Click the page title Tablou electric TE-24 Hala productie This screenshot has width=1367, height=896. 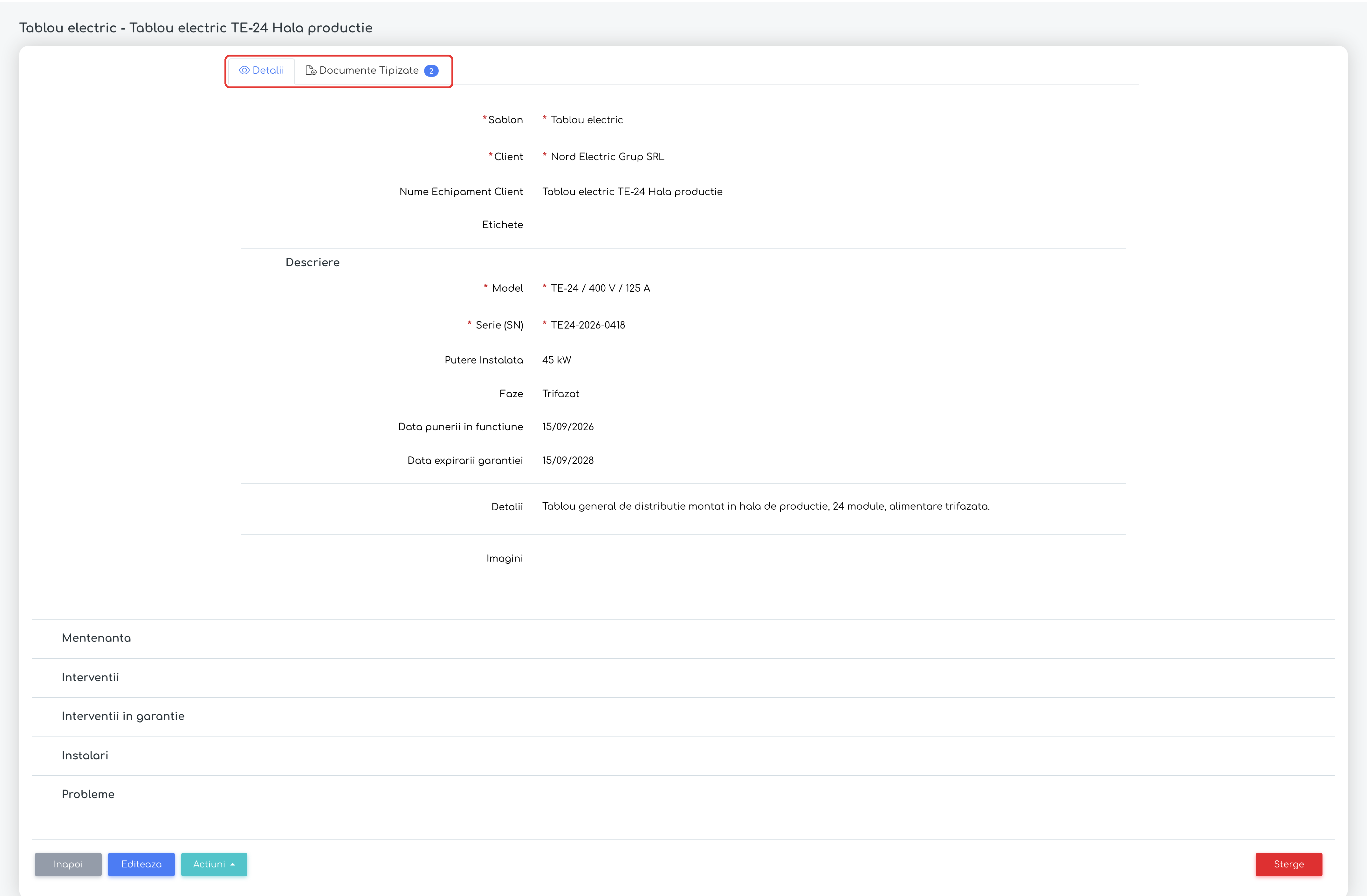196,28
